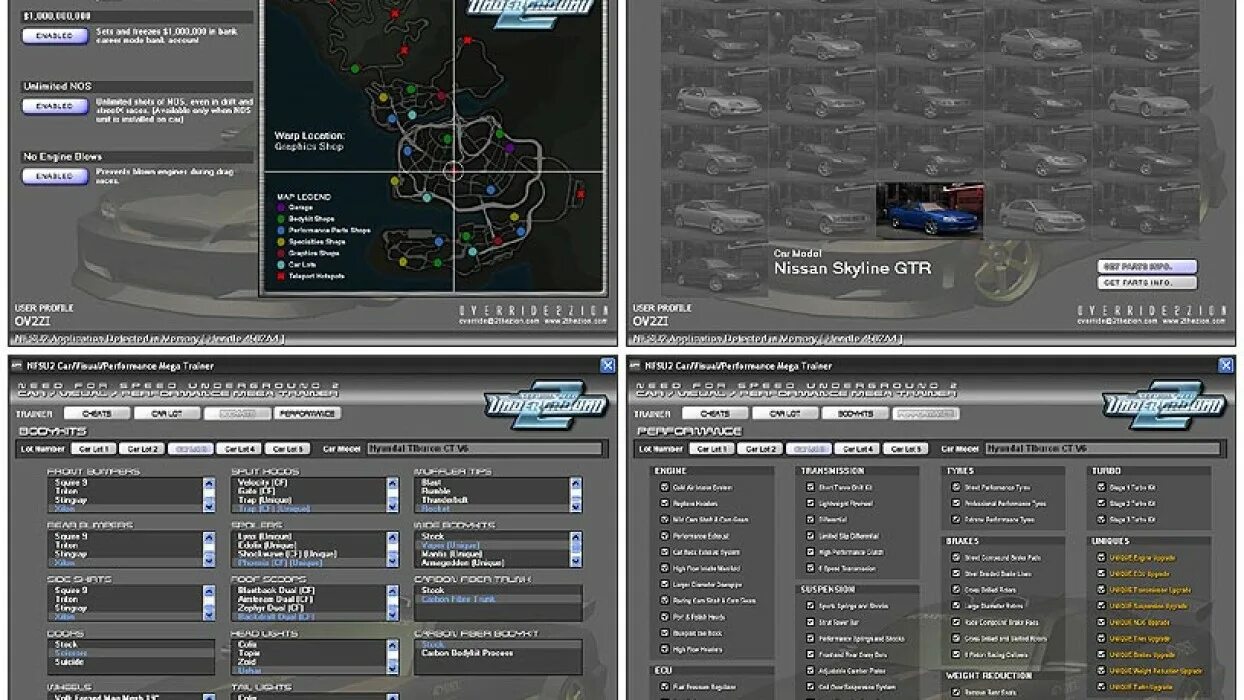This screenshot has height=700, width=1244.
Task: Close the Performance trainer window
Action: [x=1226, y=366]
